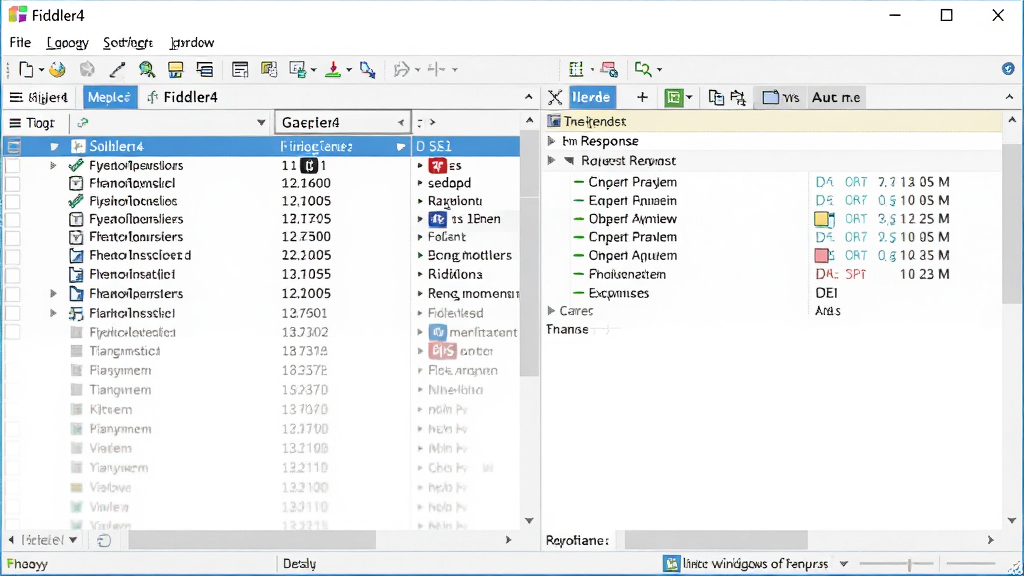Screen dimensions: 1024x576
Task: Click red swatch on Onpert Aquıem row
Action: click(822, 255)
